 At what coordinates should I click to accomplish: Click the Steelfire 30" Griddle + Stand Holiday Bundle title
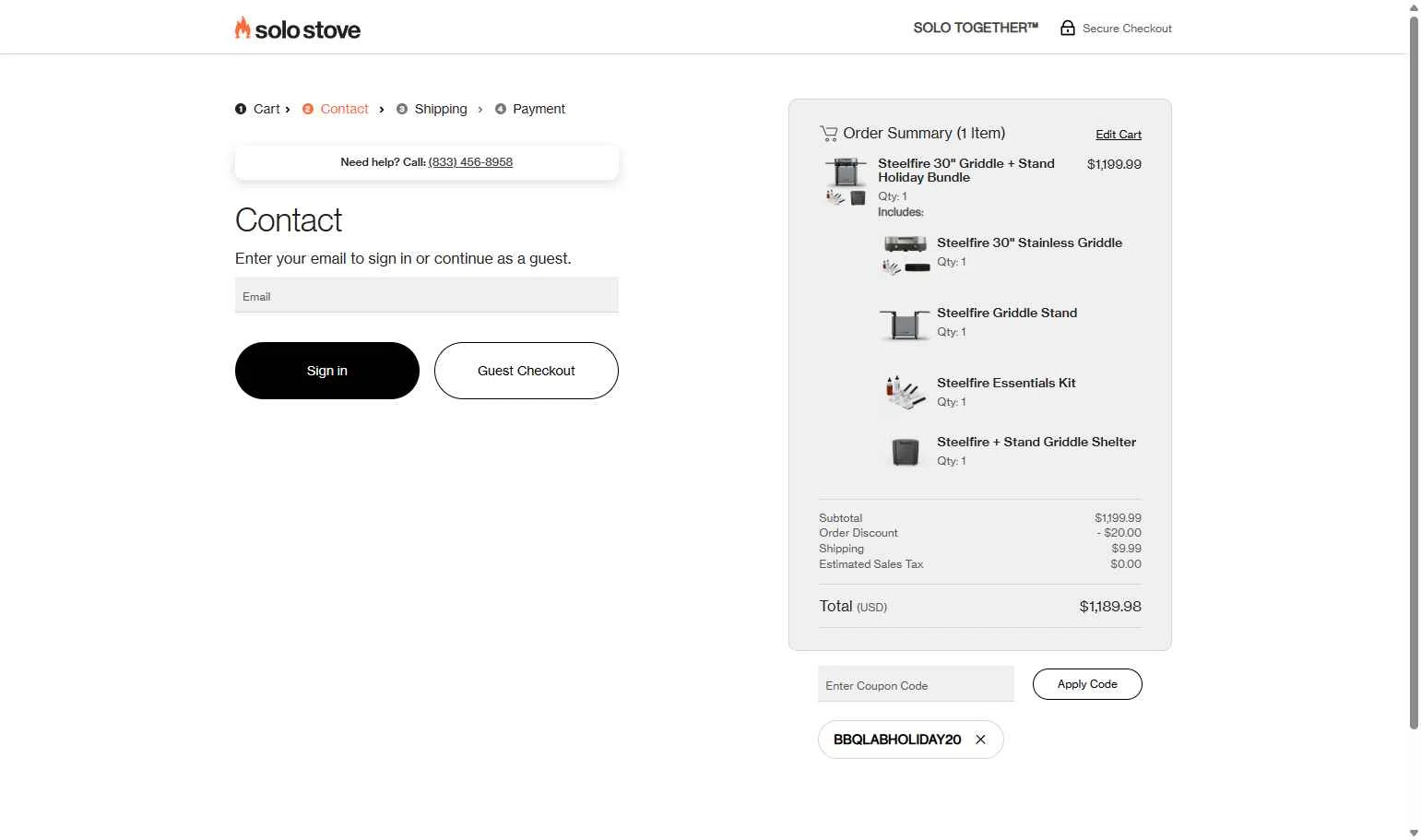coord(966,171)
